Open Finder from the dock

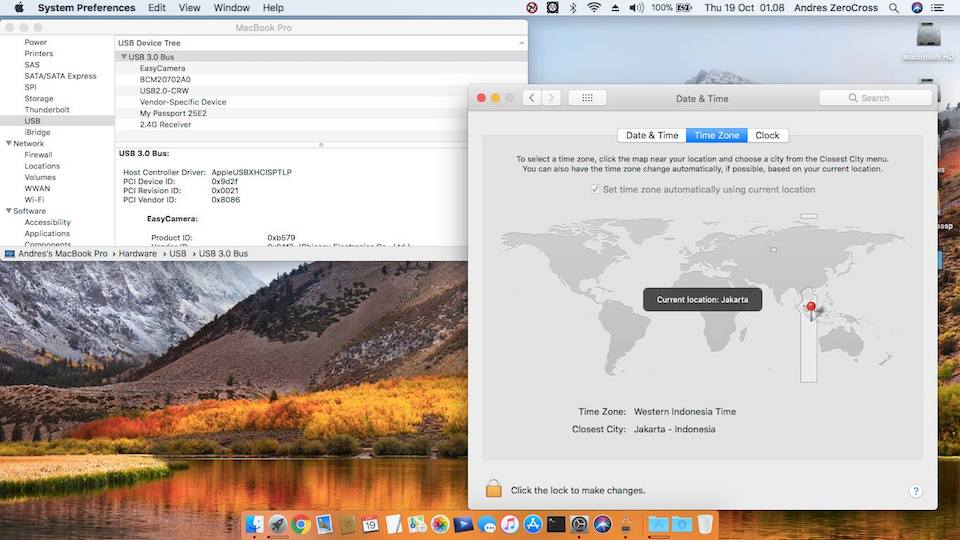(x=255, y=524)
